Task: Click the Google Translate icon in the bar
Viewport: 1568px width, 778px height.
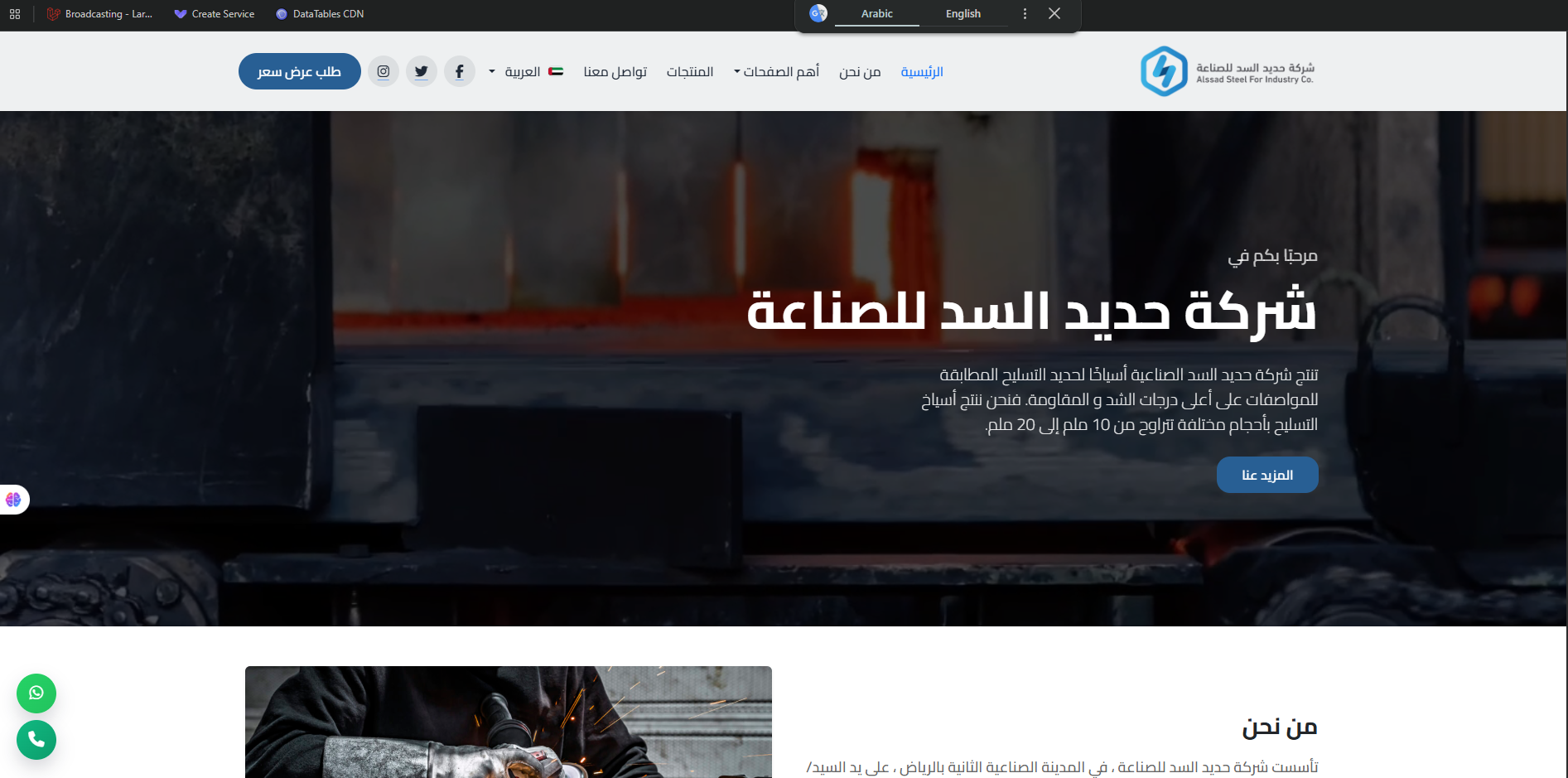Action: click(x=818, y=13)
